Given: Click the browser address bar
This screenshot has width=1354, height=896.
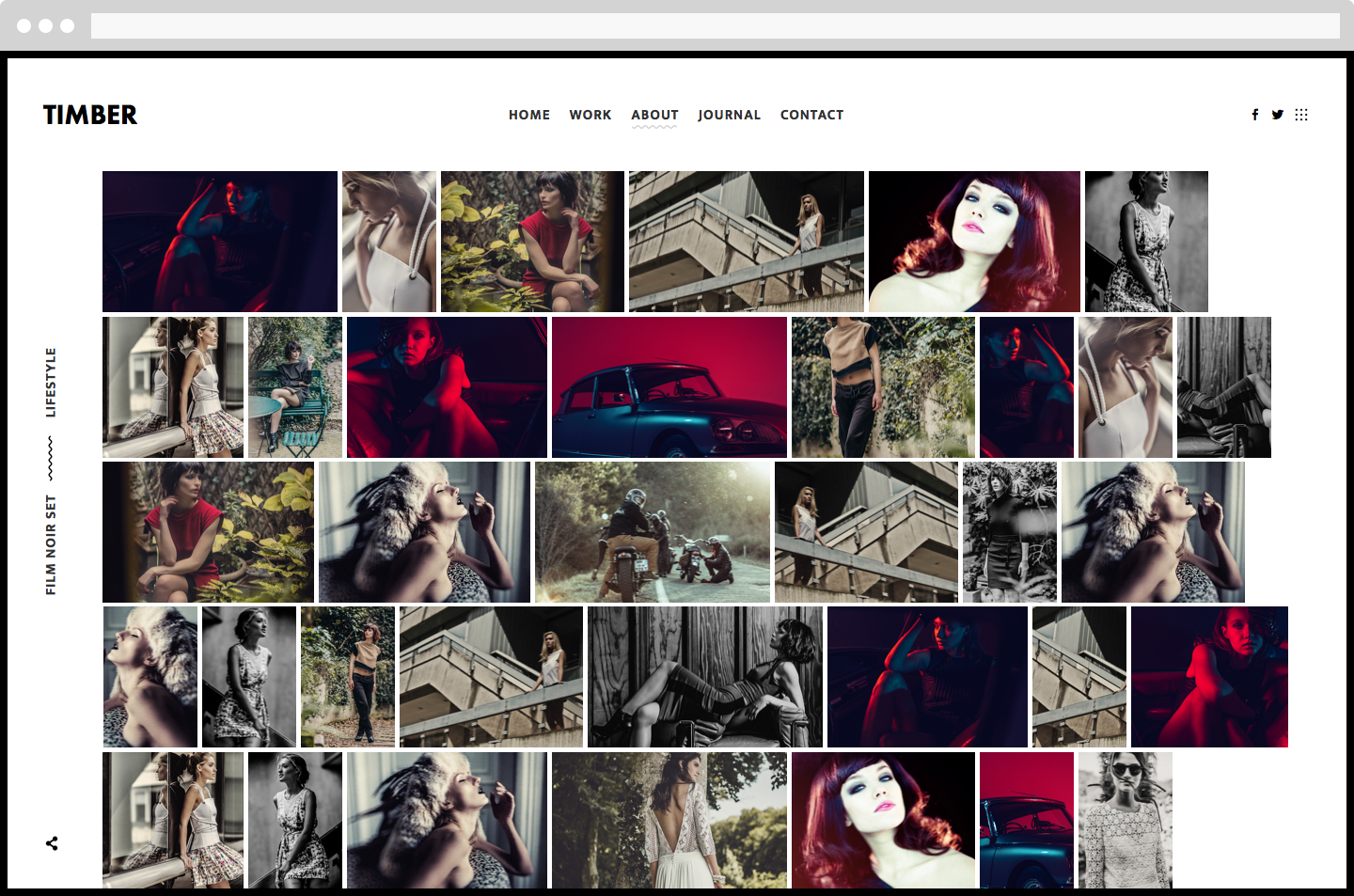Looking at the screenshot, I should coord(715,25).
